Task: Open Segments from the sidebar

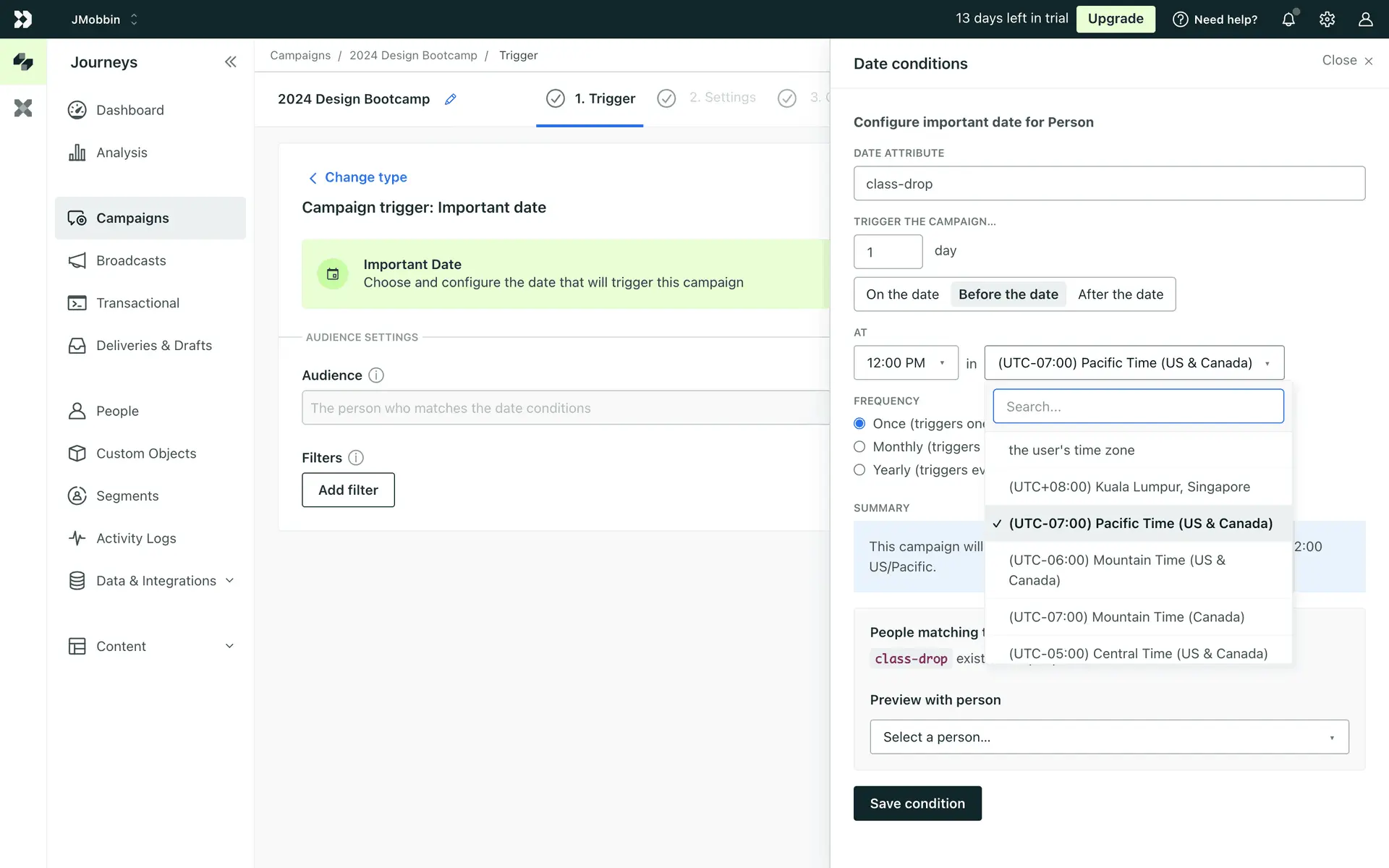Action: click(127, 495)
